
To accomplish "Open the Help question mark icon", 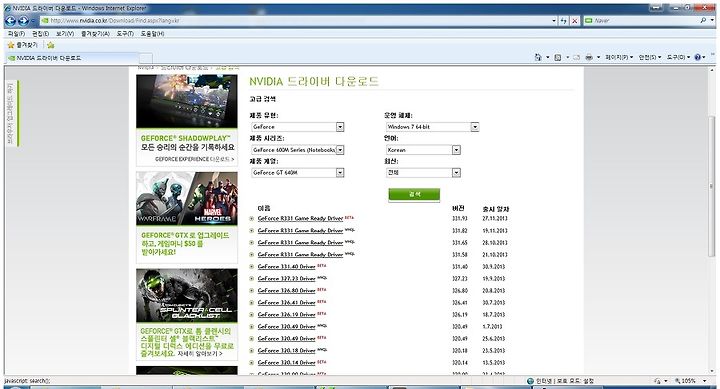I will tap(698, 57).
